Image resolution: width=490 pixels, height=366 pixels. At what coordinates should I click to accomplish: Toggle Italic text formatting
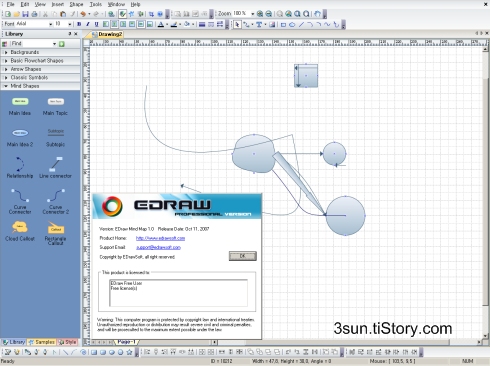coord(88,24)
